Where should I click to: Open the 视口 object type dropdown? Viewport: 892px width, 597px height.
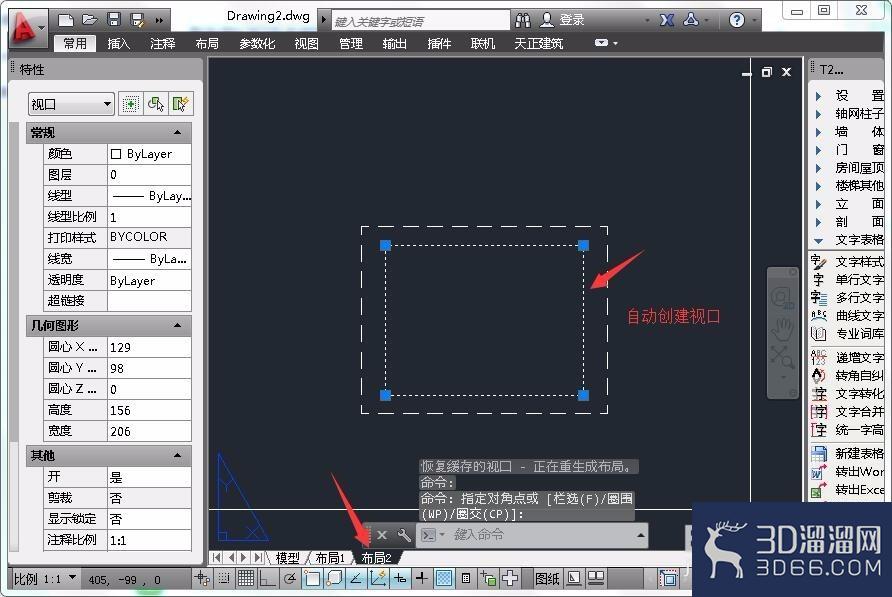[71, 105]
